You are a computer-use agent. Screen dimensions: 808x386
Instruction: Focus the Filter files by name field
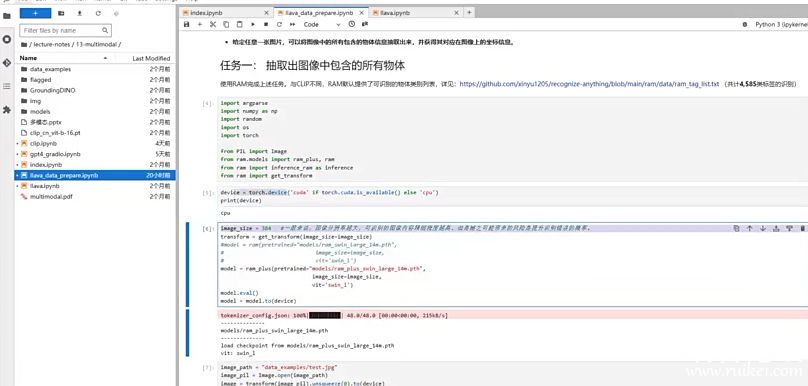point(65,30)
